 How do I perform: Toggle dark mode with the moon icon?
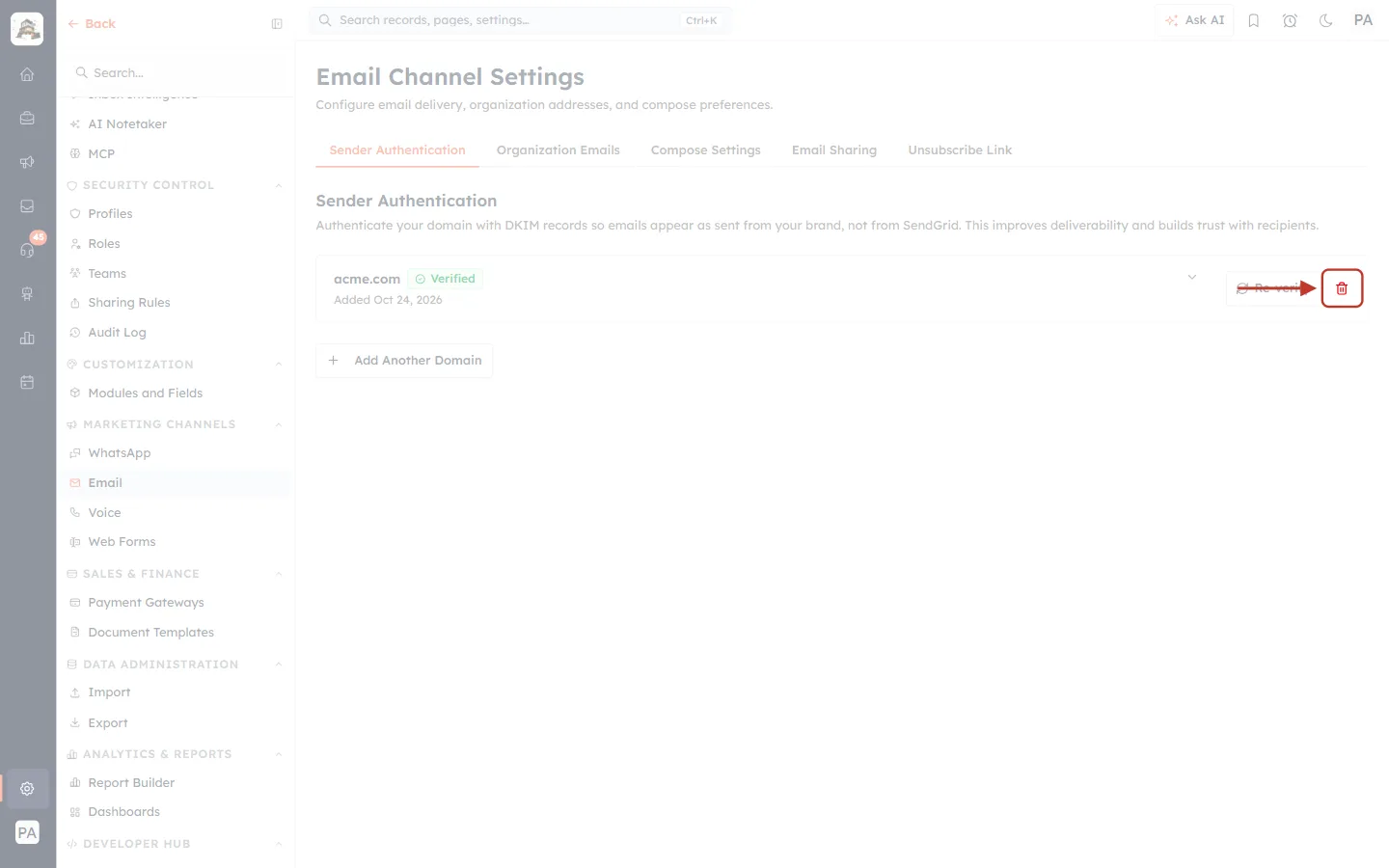pos(1326,20)
